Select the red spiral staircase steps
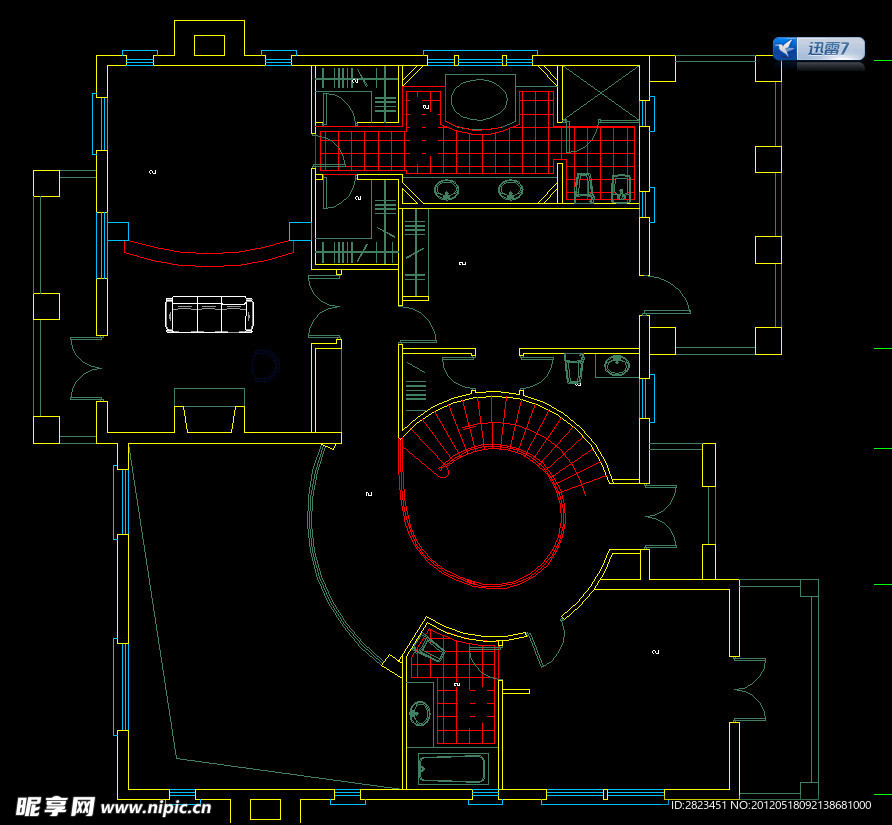This screenshot has width=892, height=825. pos(520,430)
